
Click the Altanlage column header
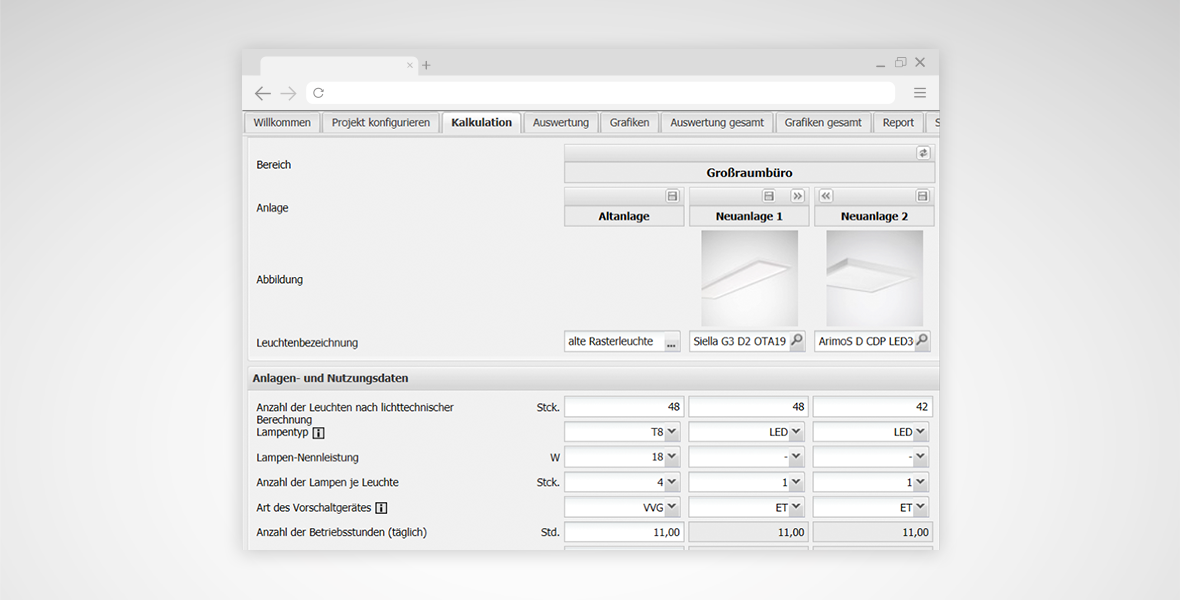click(624, 216)
